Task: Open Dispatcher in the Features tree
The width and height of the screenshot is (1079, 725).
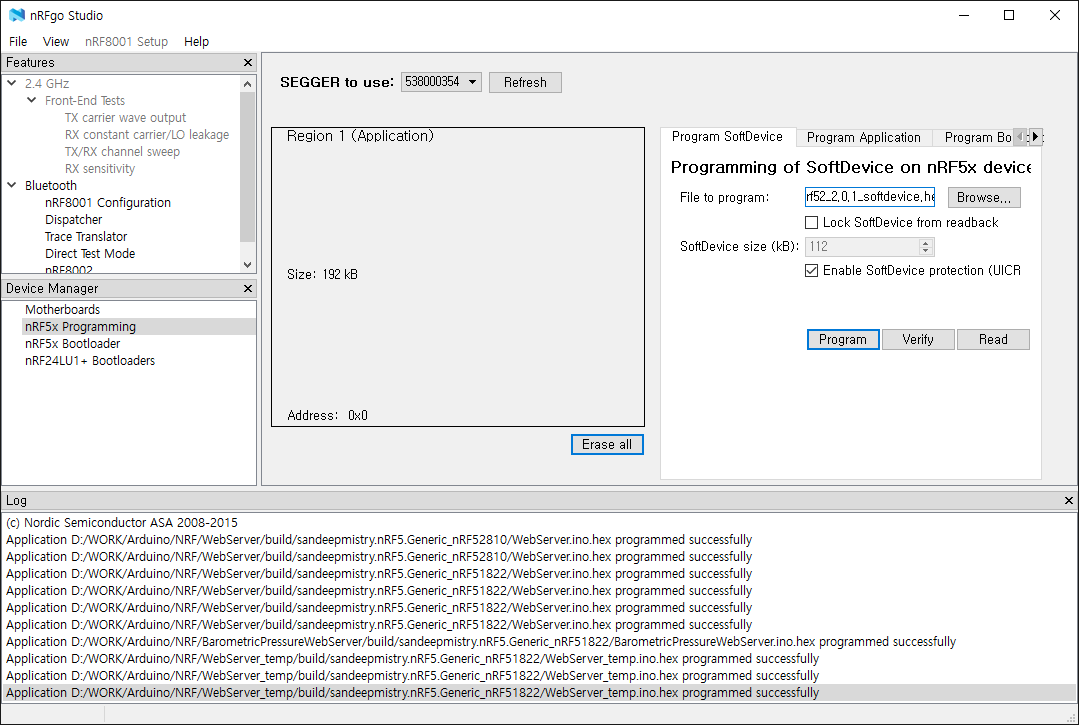Action: 74,219
